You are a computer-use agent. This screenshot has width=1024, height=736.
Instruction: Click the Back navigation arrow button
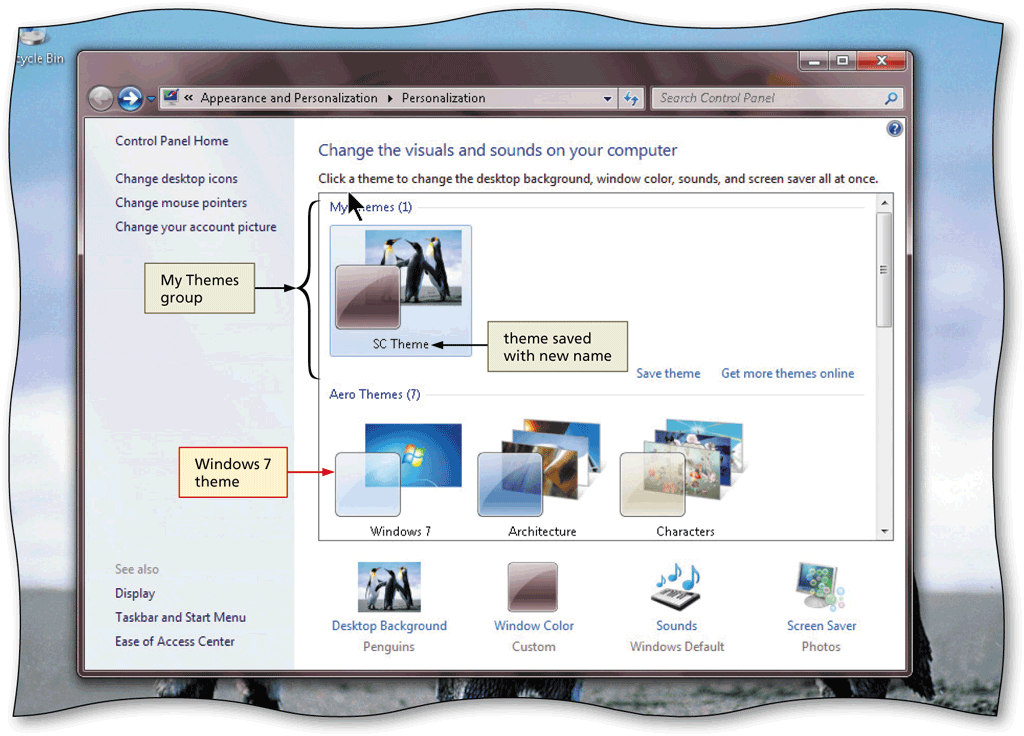tap(101, 99)
